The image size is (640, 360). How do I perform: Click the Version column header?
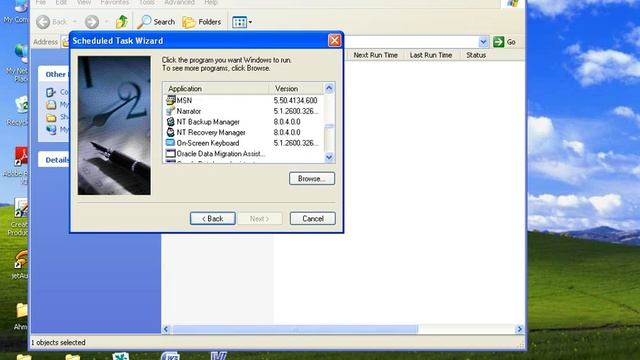[296, 89]
